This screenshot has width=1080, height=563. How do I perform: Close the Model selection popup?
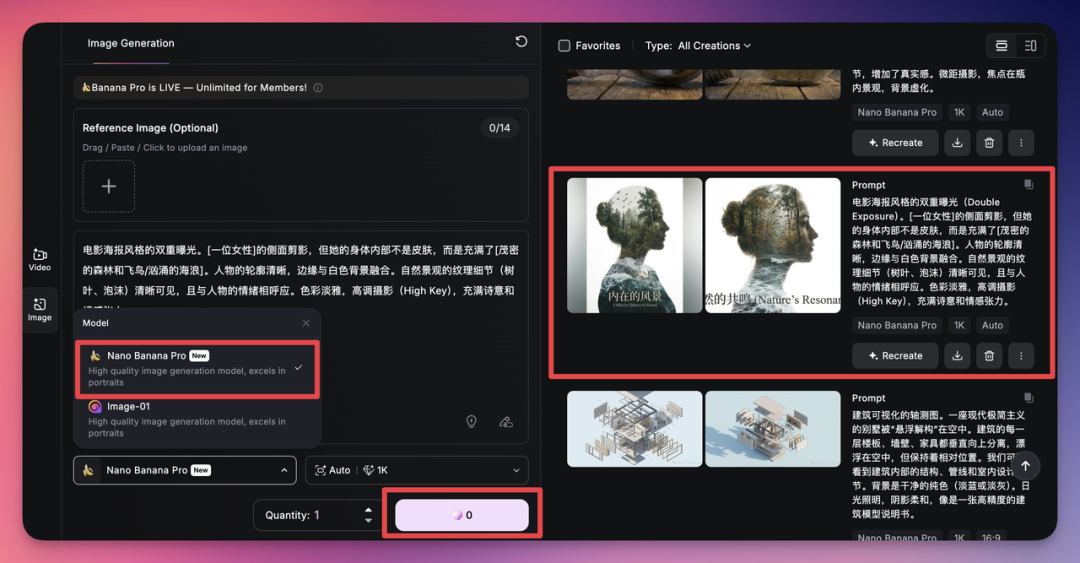coord(306,323)
